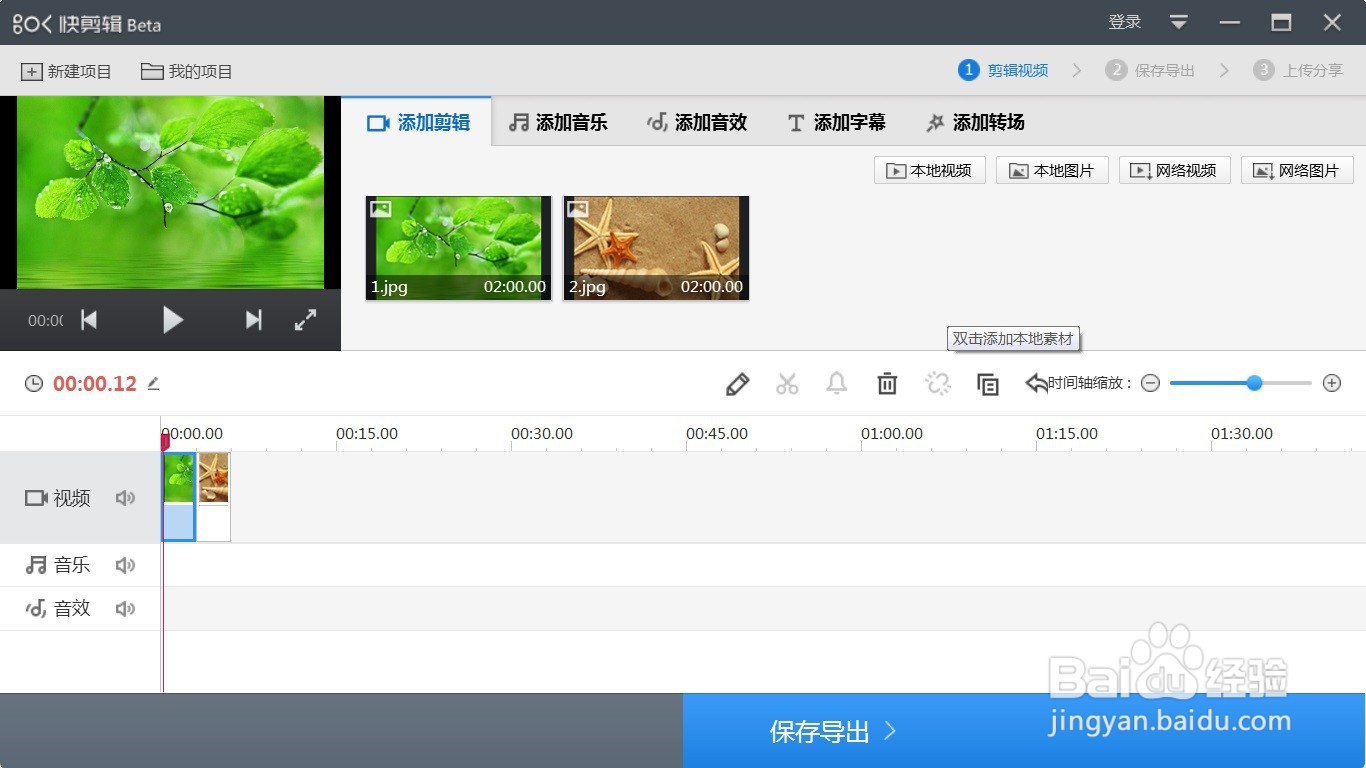Viewport: 1366px width, 768px height.
Task: Zoom in timeline with the plus icon
Action: [x=1332, y=383]
